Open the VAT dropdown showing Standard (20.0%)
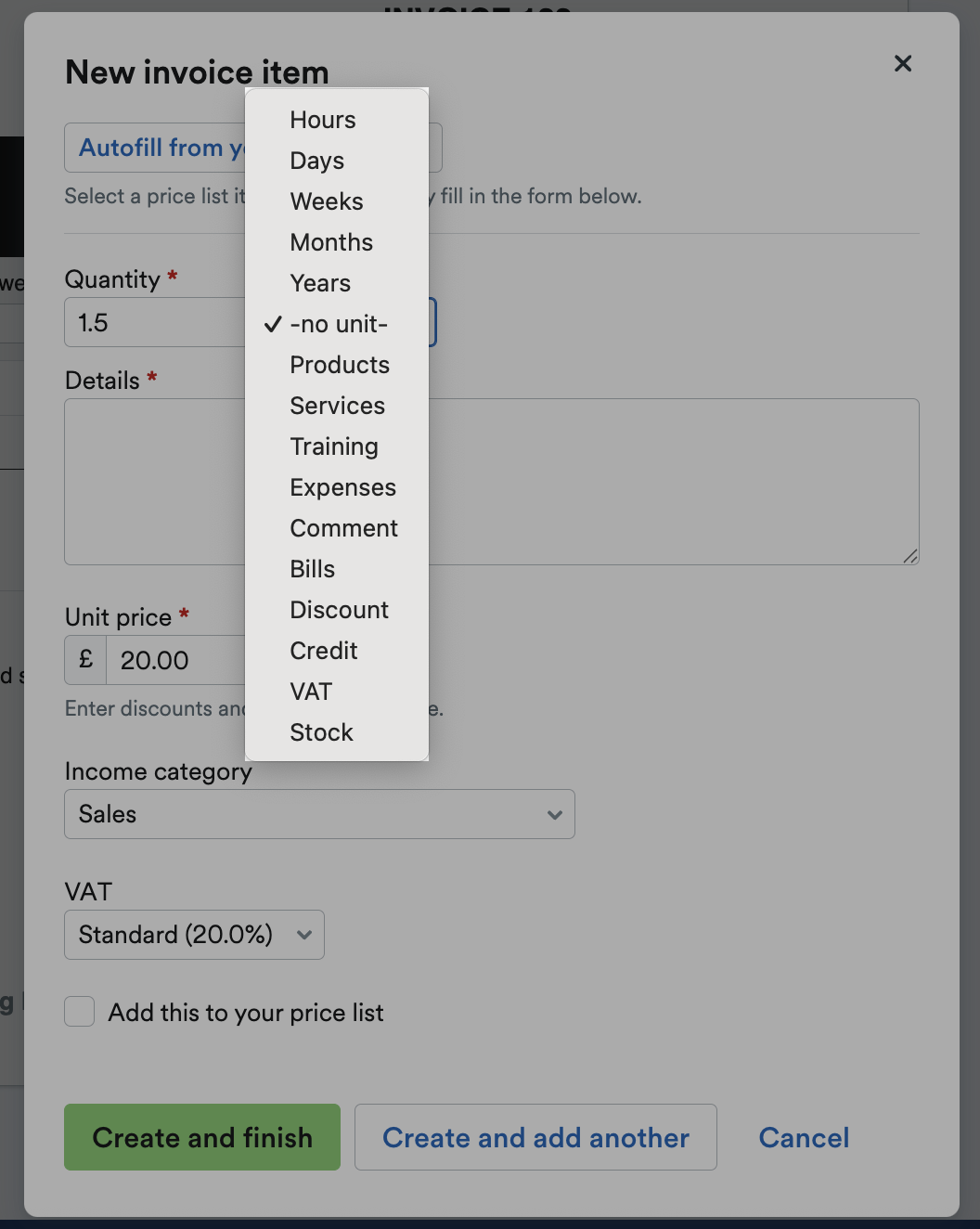 pyautogui.click(x=194, y=935)
